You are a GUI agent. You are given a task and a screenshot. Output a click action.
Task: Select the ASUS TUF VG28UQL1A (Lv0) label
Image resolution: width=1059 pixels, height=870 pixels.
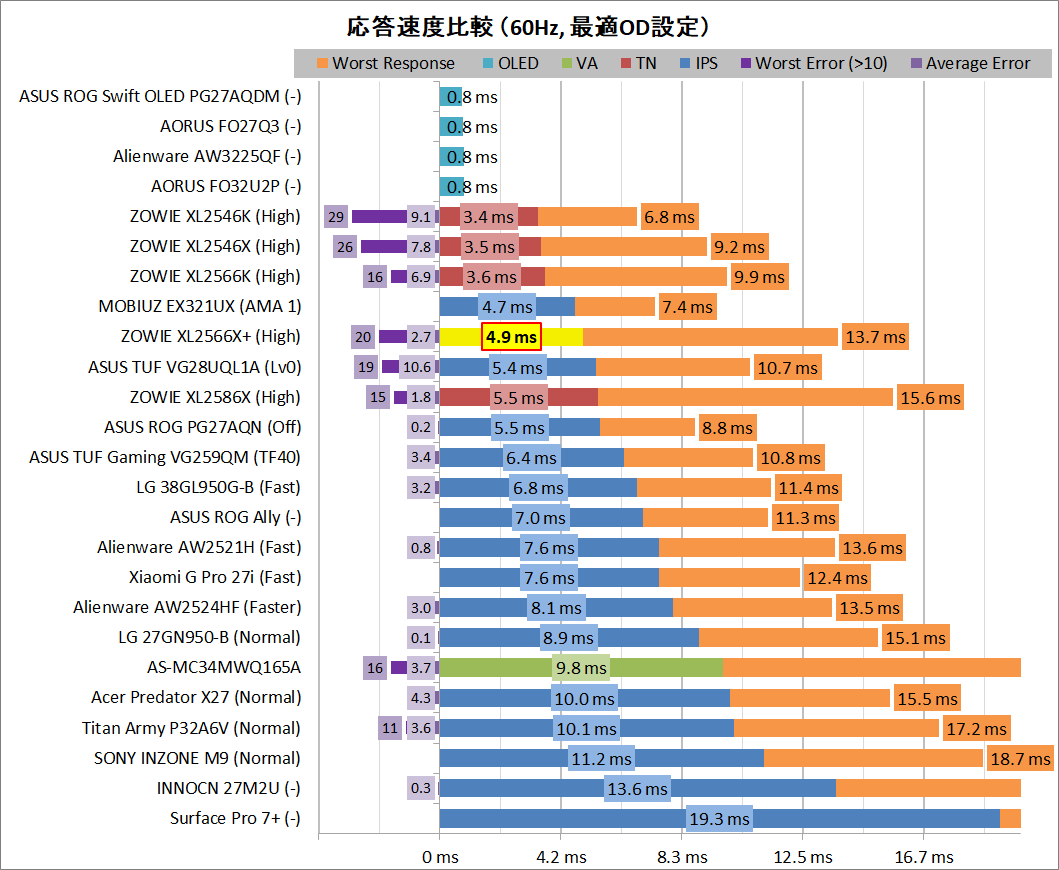coord(195,367)
